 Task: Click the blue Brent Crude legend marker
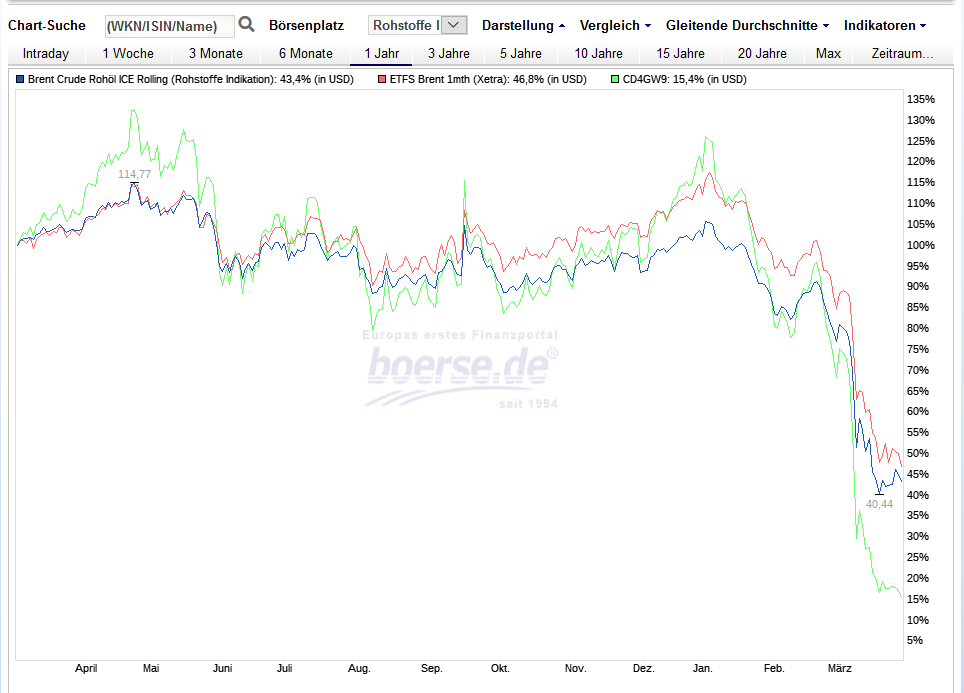[18, 77]
